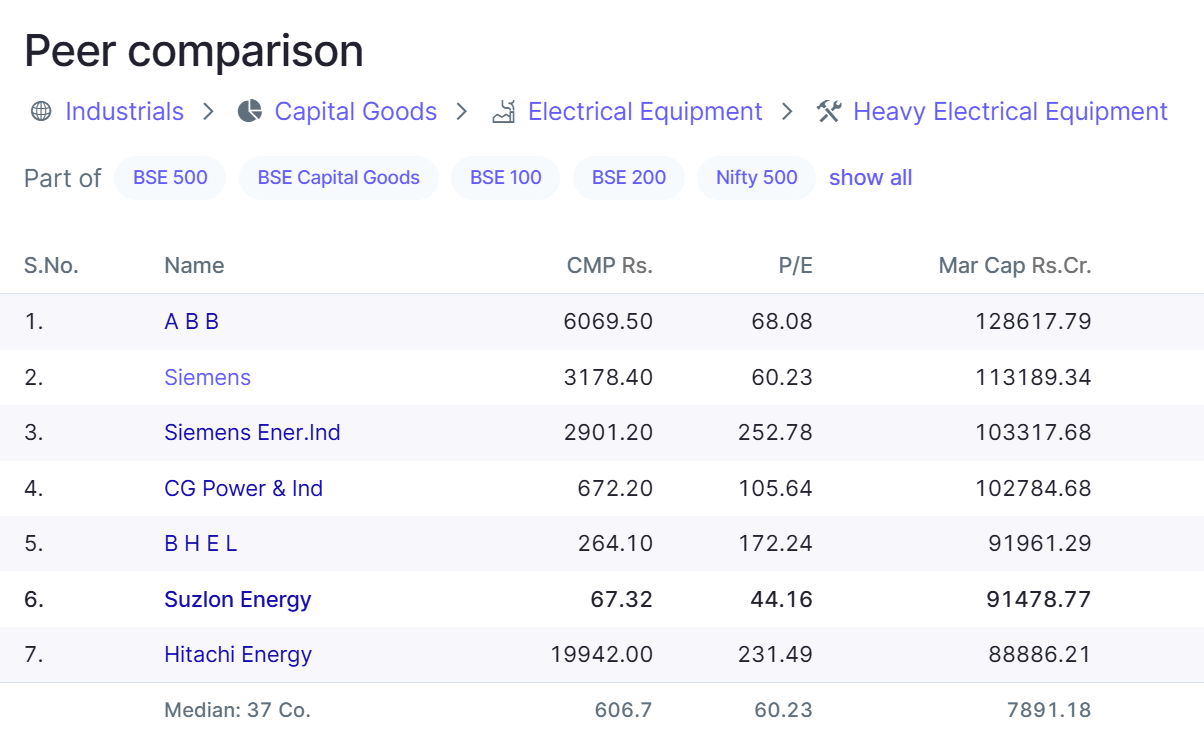Screen dimensions: 1204x748
Task: Click Suzlon Energy P/E value 44.16
Action: (782, 600)
